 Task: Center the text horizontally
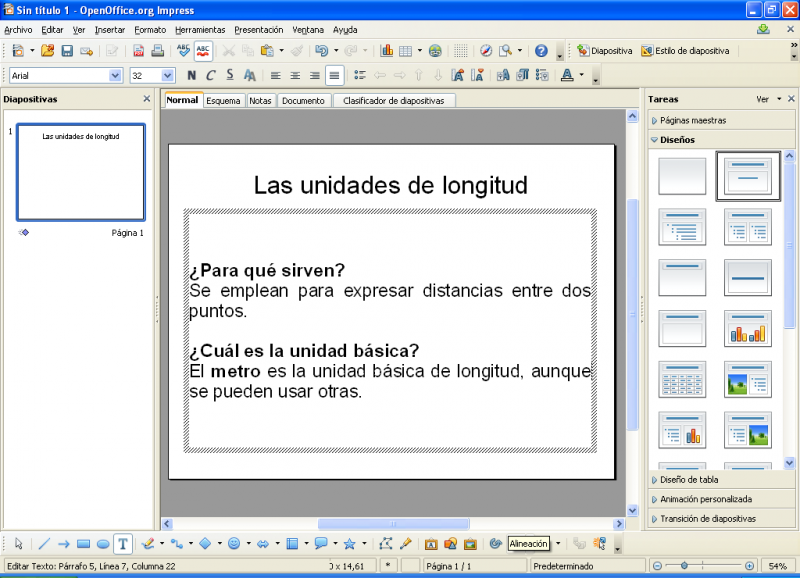(295, 76)
